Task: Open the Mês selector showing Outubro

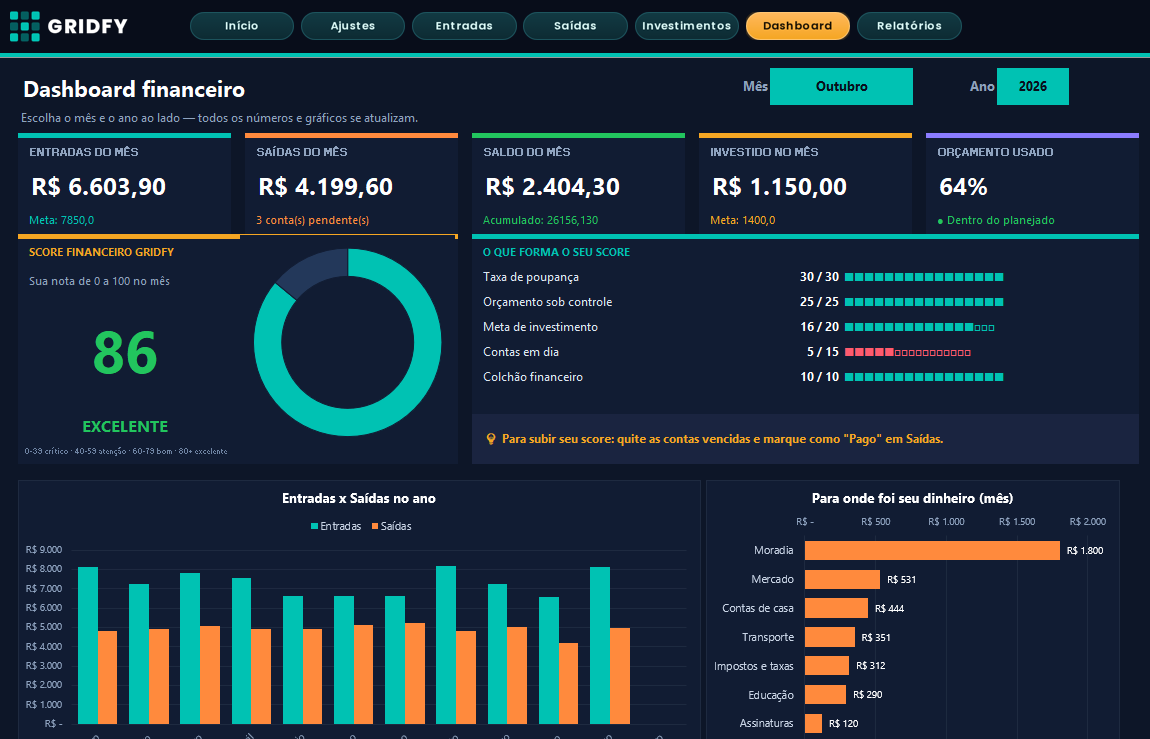Action: 841,87
